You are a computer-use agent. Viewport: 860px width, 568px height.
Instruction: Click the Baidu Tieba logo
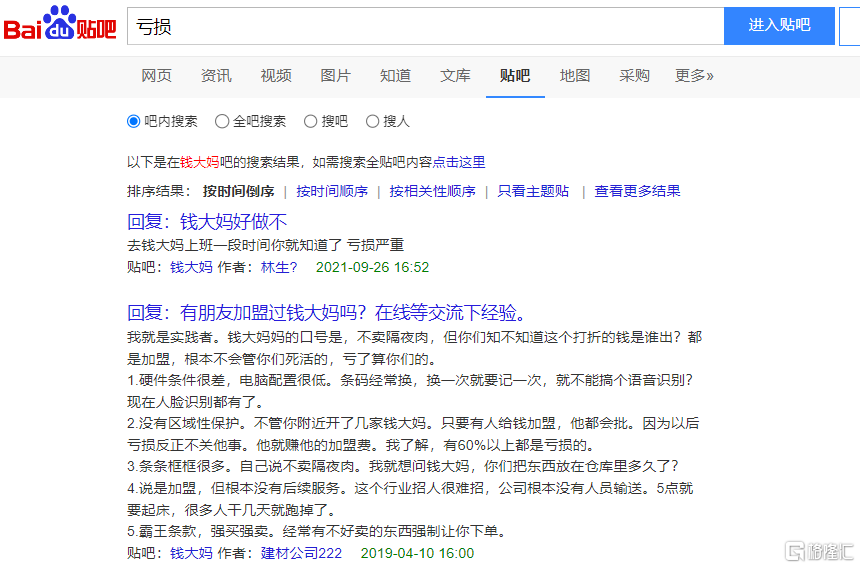[60, 24]
